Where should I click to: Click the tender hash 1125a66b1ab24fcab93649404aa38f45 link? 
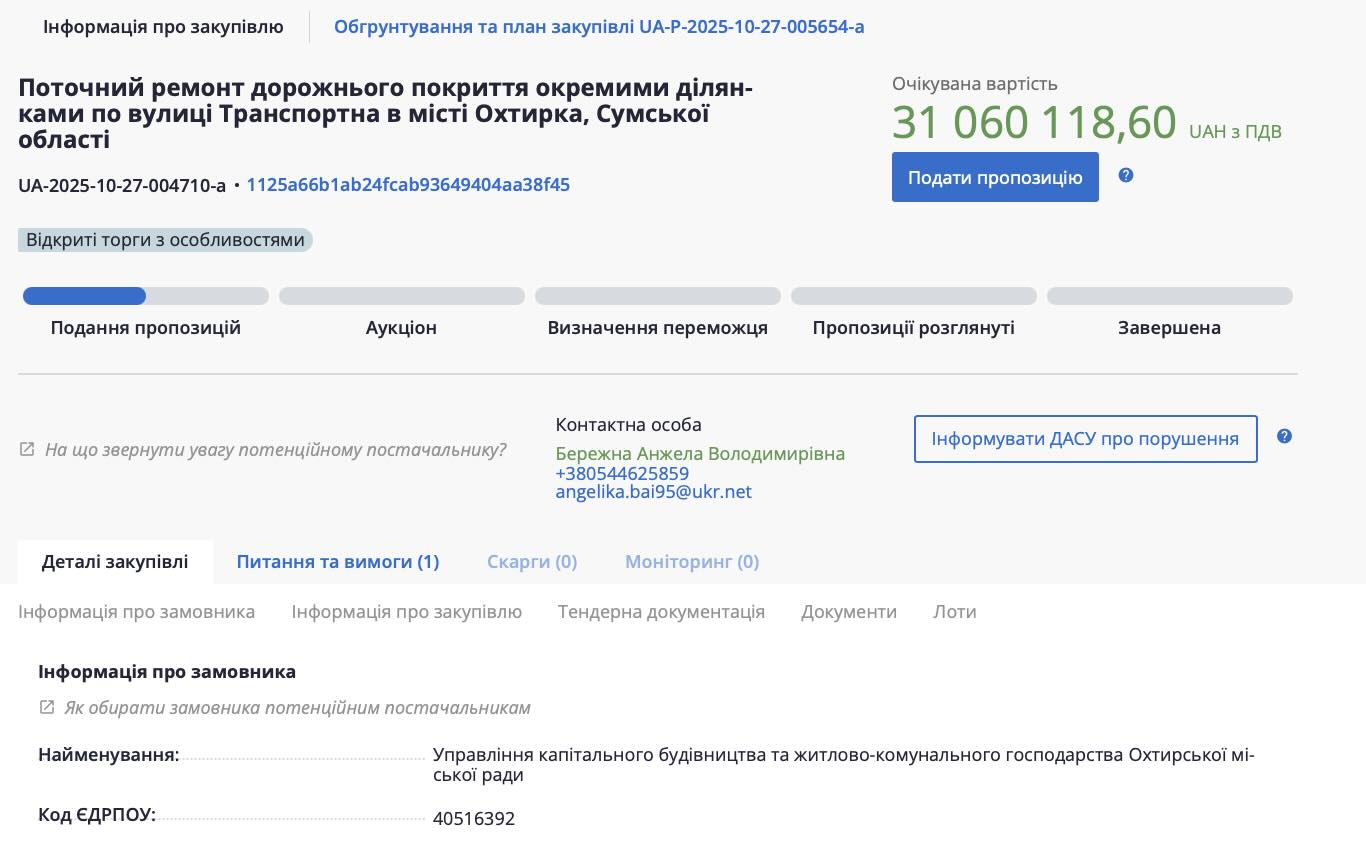pos(408,185)
